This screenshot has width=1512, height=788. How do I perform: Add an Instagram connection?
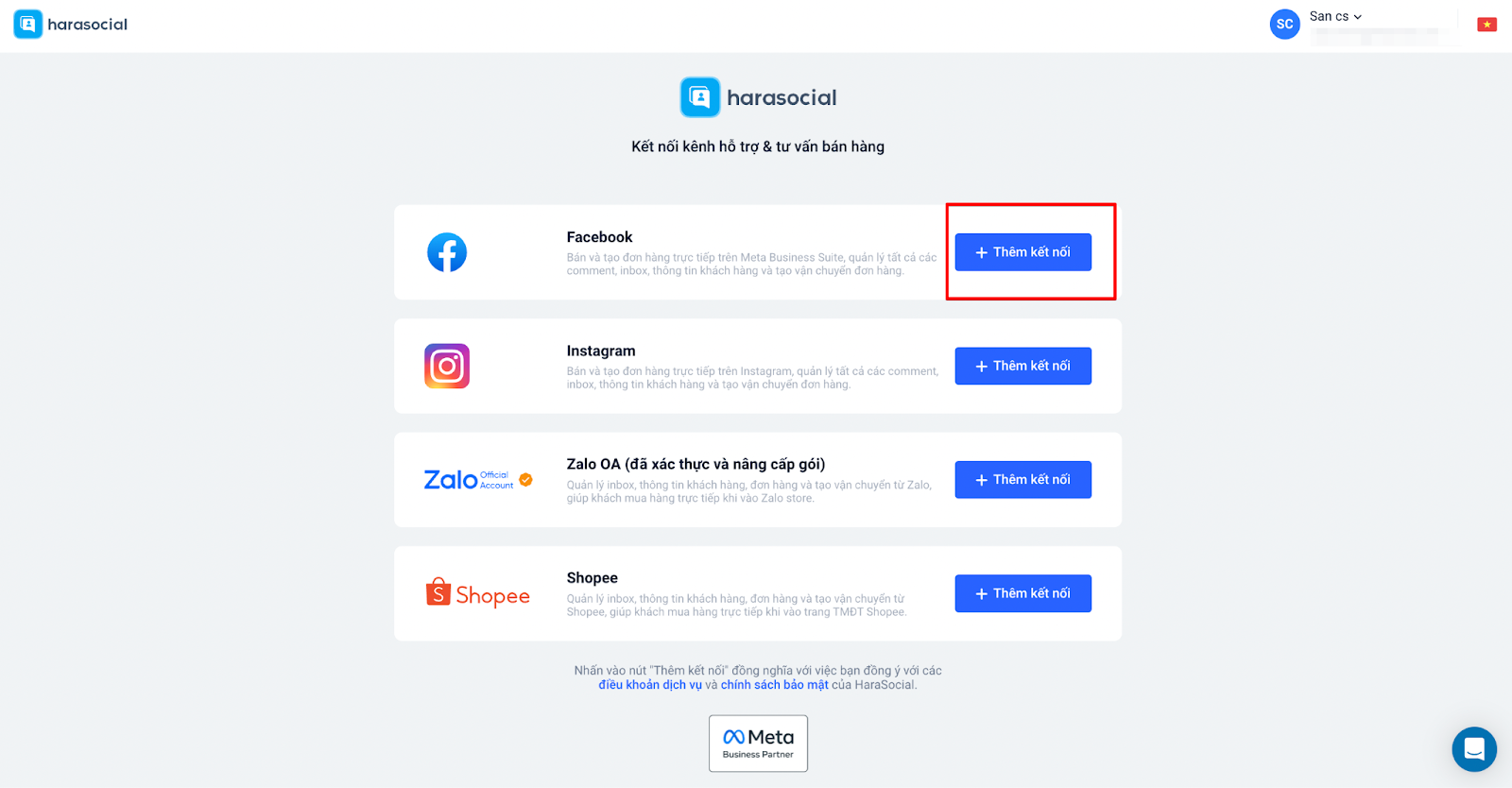1022,367
